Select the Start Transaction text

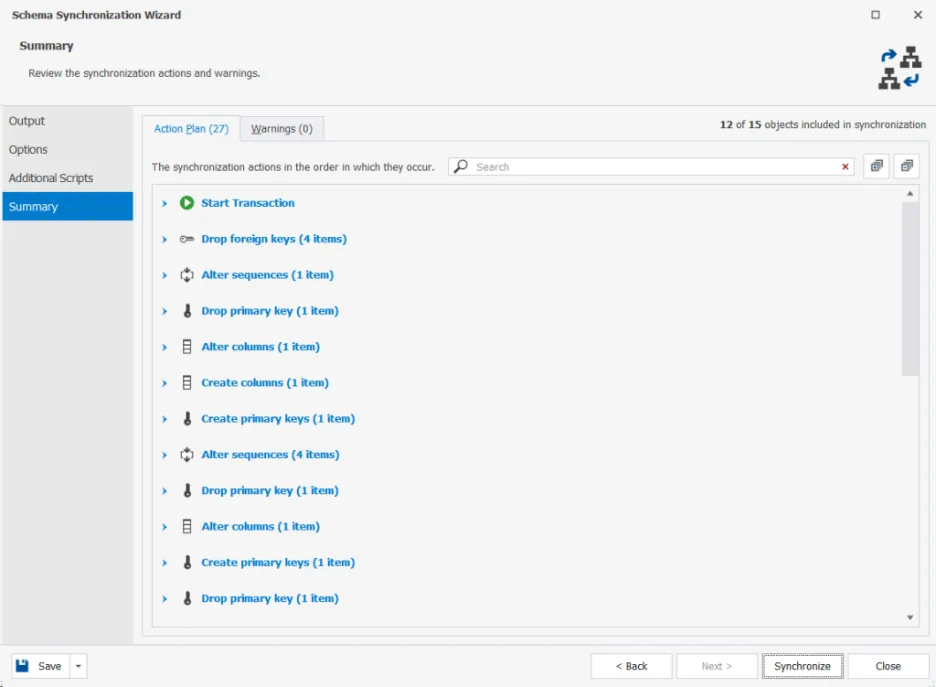pos(248,203)
